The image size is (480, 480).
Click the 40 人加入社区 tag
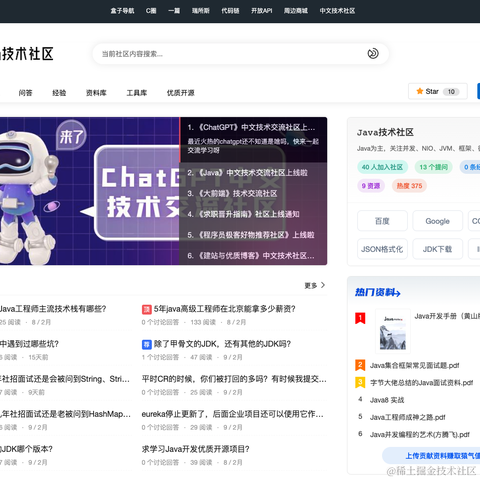(382, 167)
